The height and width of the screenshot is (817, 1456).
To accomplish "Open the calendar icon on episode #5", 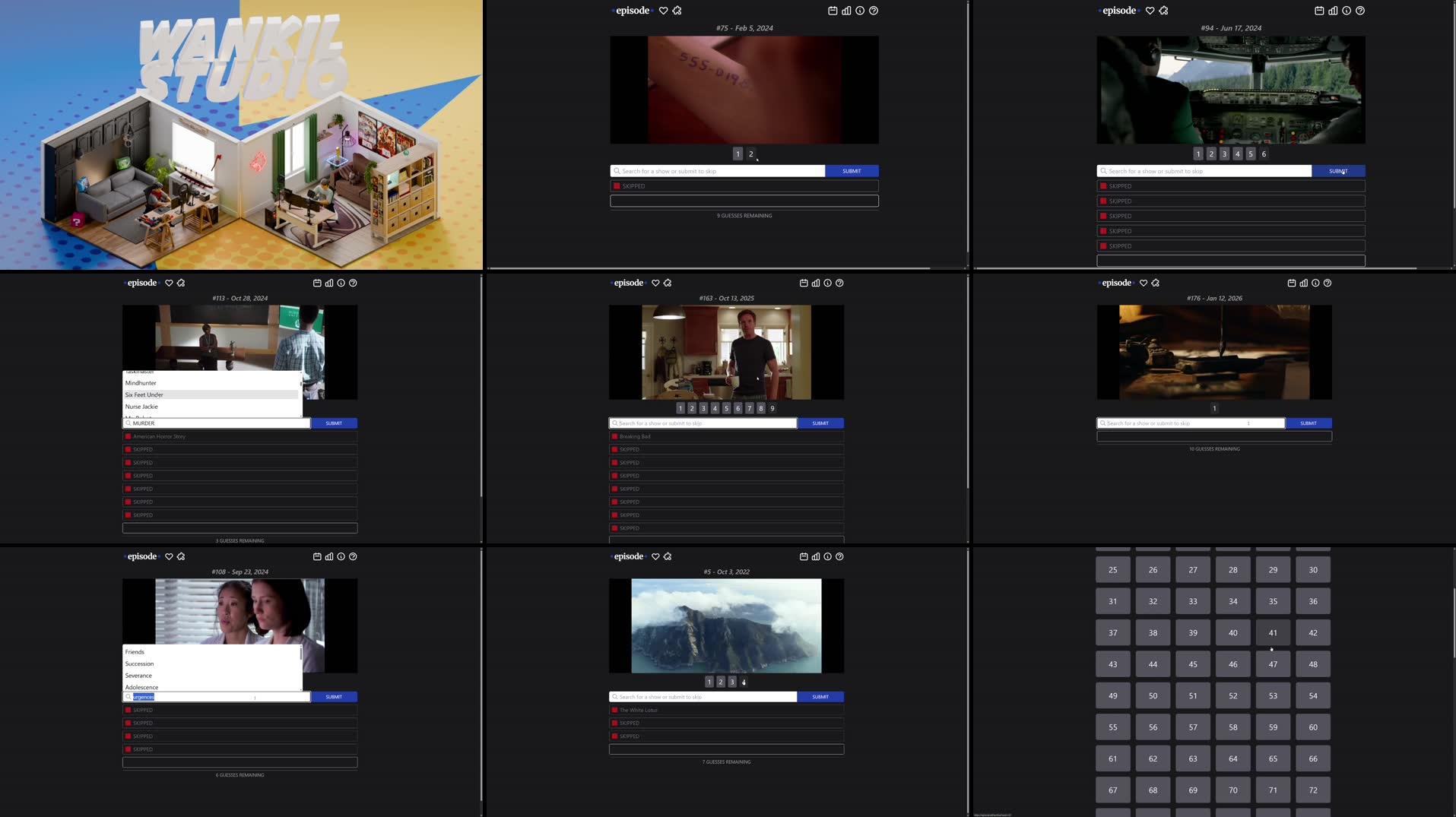I will click(804, 556).
